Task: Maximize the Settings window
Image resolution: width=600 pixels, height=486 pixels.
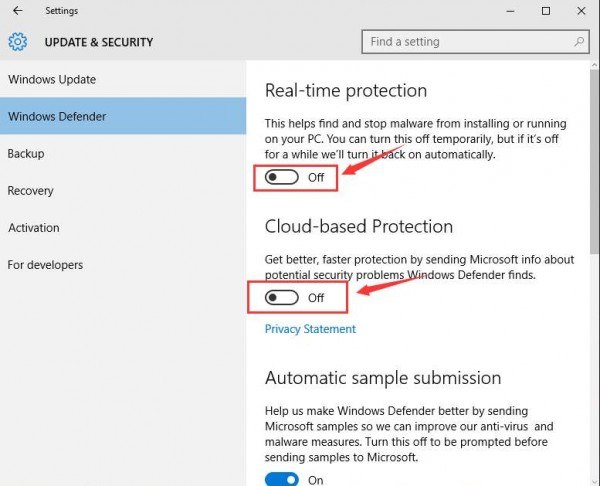Action: pos(546,11)
